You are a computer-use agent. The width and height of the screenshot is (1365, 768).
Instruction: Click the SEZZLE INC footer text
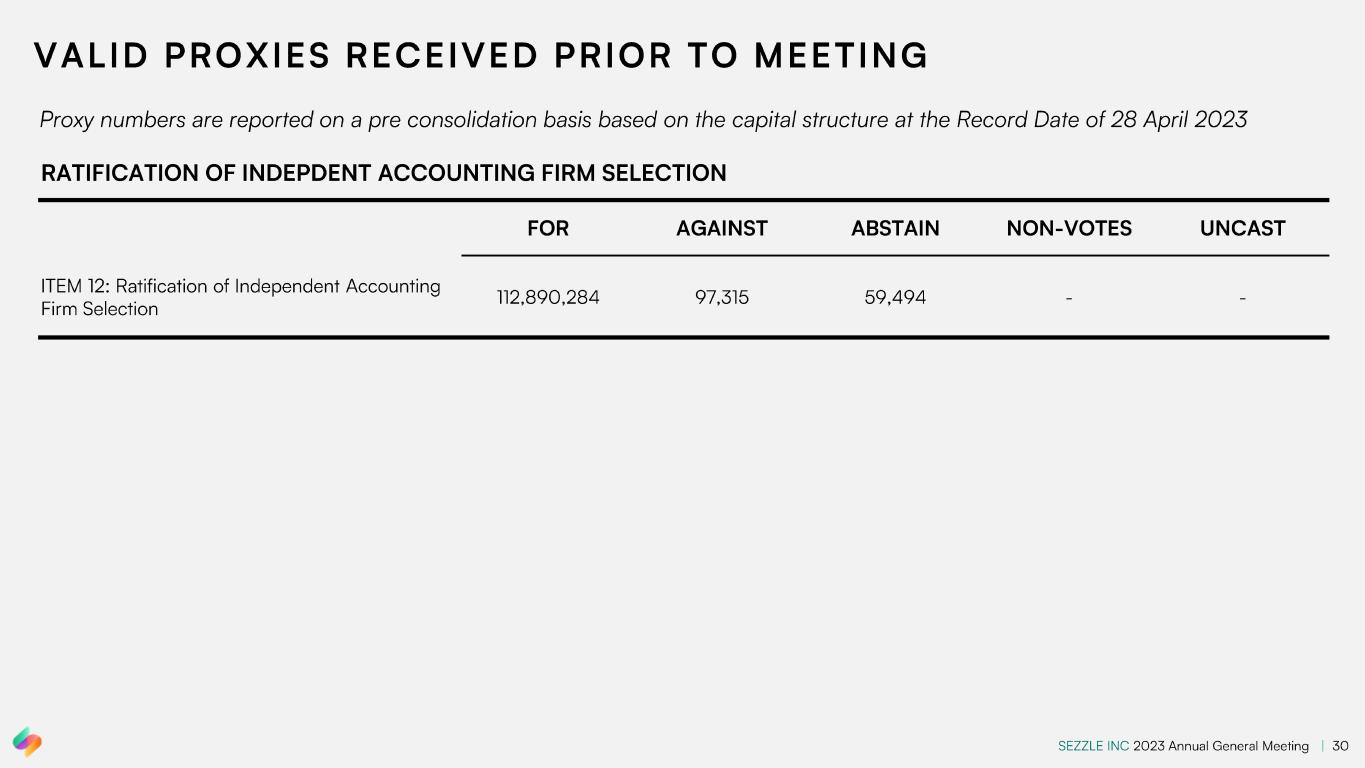[1093, 746]
